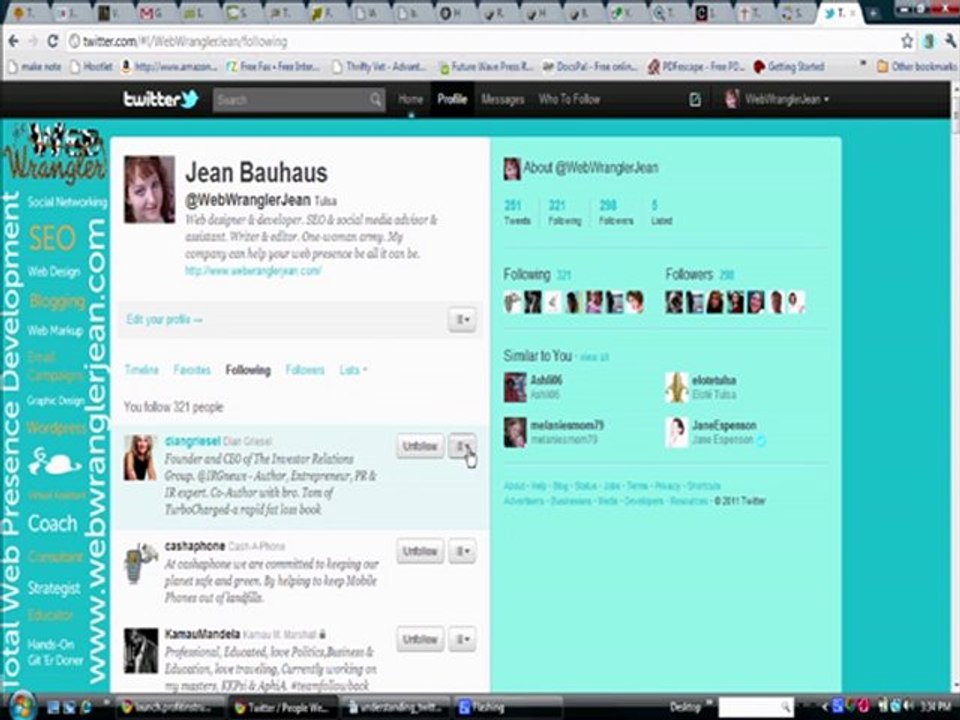
Task: Open the webwranglerjean.com profile link
Action: click(253, 271)
